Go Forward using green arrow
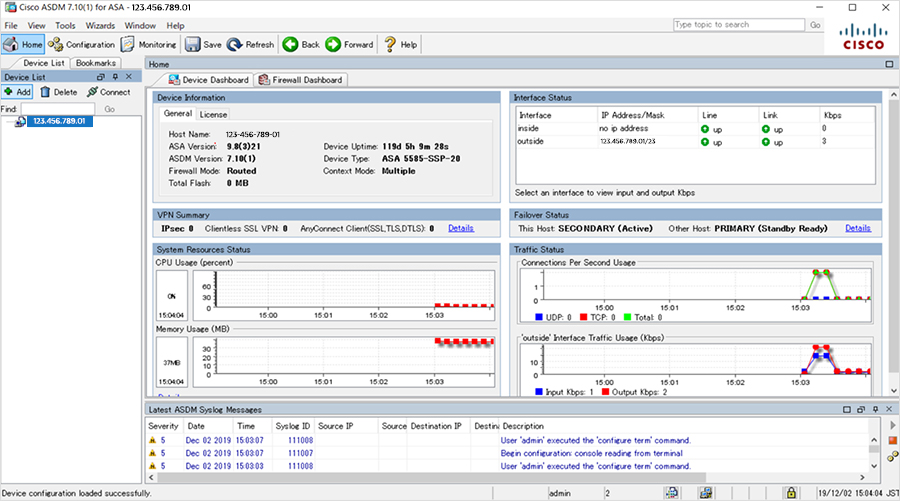Image resolution: width=900 pixels, height=501 pixels. [333, 44]
